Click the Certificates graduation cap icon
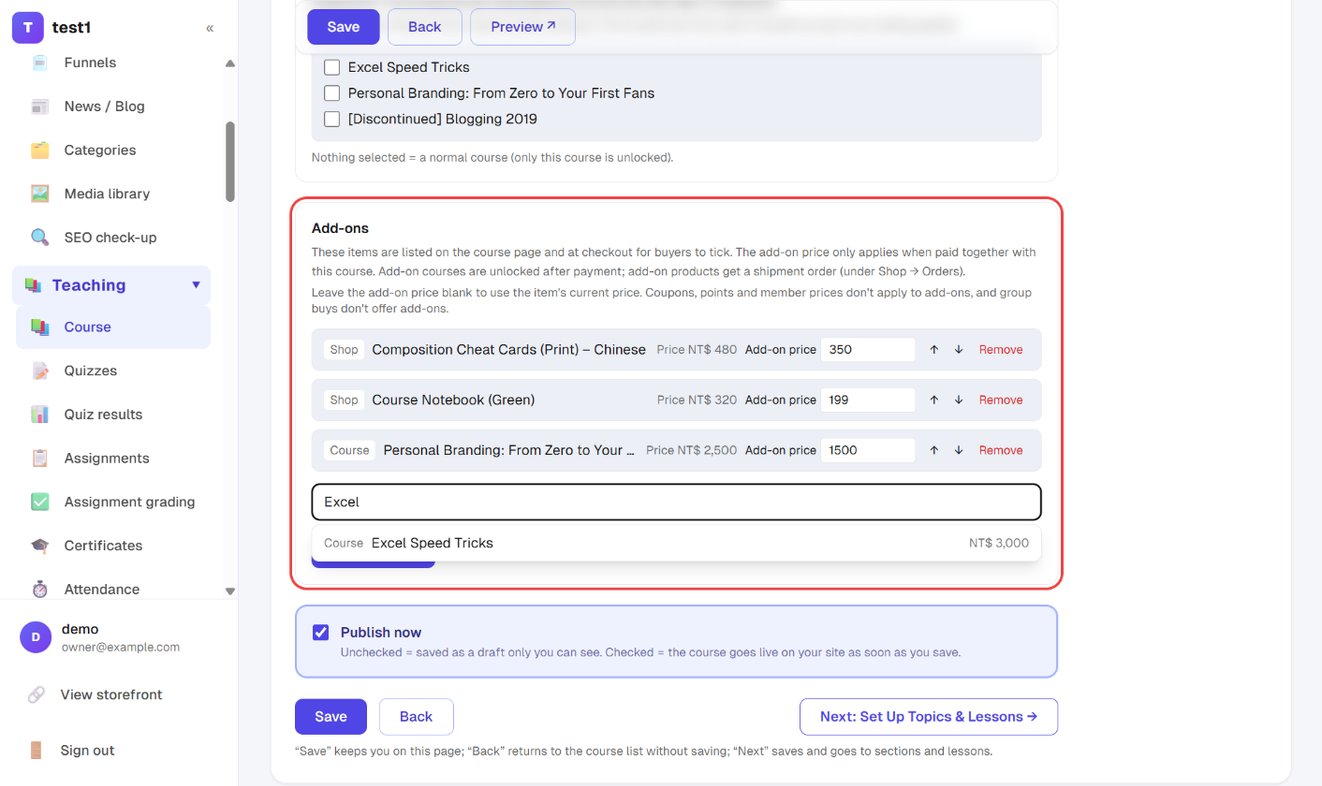The width and height of the screenshot is (1322, 786). click(x=40, y=545)
